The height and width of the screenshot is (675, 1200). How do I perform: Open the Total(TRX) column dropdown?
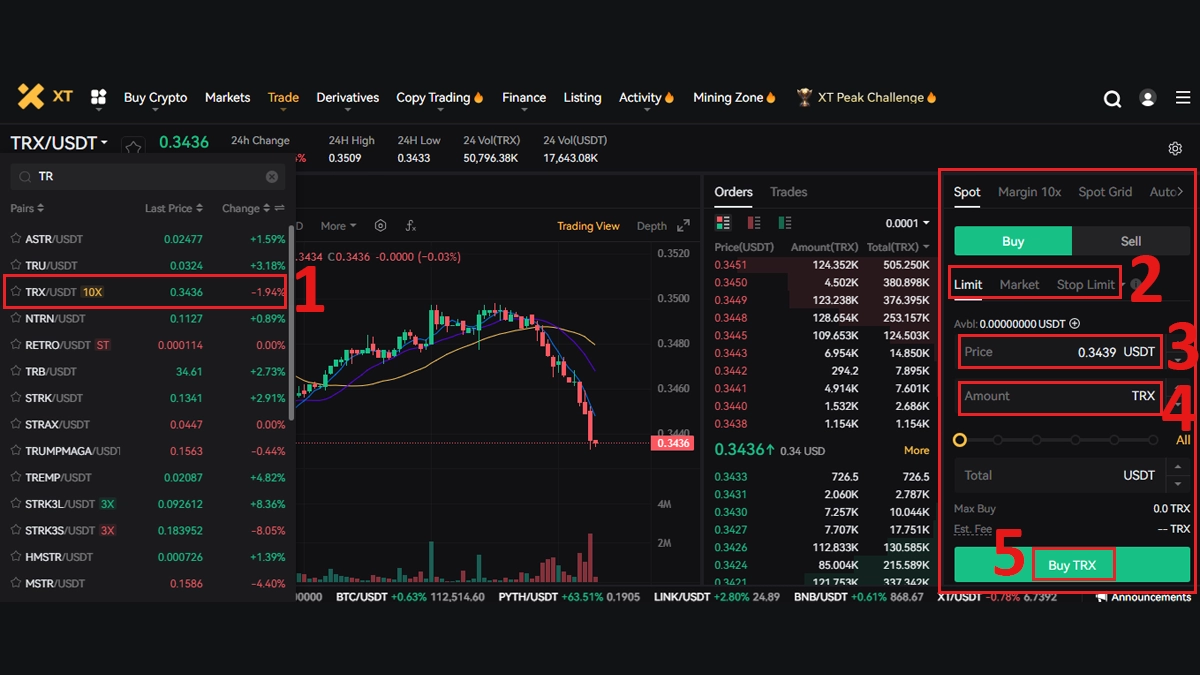[898, 247]
